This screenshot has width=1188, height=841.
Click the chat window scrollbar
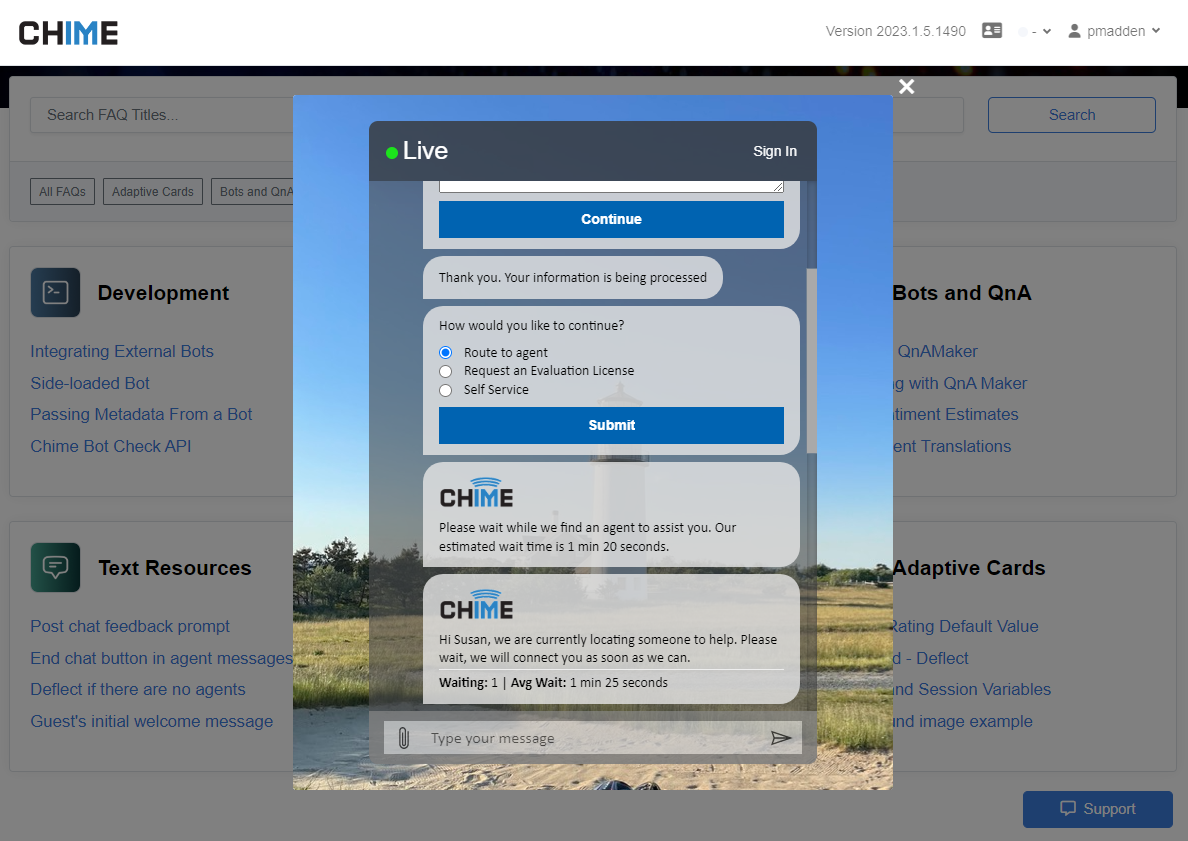point(811,361)
